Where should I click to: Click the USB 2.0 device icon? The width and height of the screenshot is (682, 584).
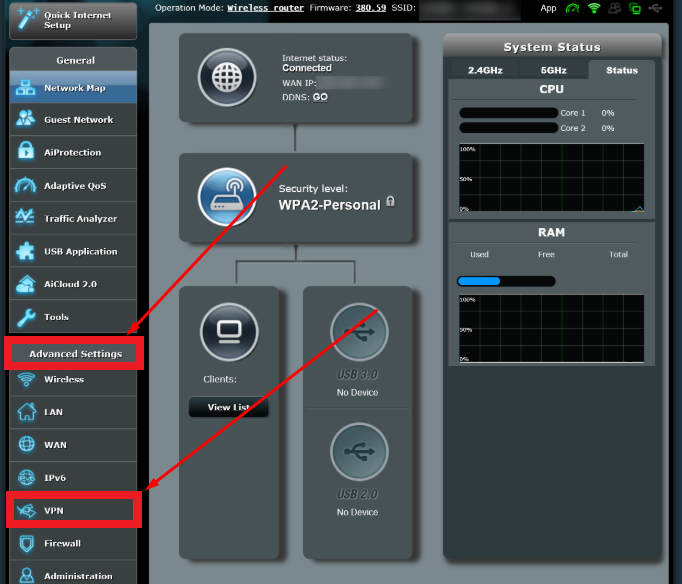click(x=357, y=453)
